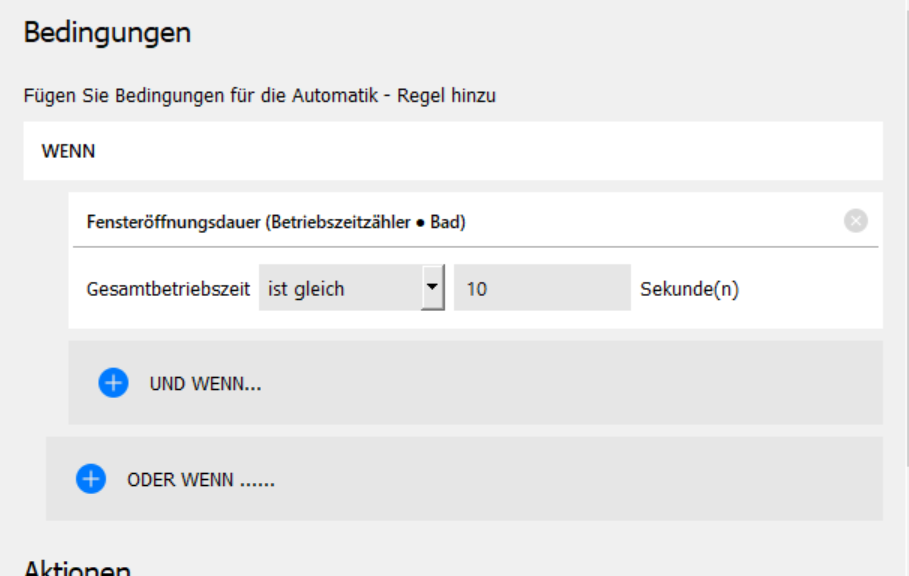The height and width of the screenshot is (576, 909).
Task: Click the "(Betriebszeitzähler • Bad)" device text
Action: pyautogui.click(x=366, y=222)
